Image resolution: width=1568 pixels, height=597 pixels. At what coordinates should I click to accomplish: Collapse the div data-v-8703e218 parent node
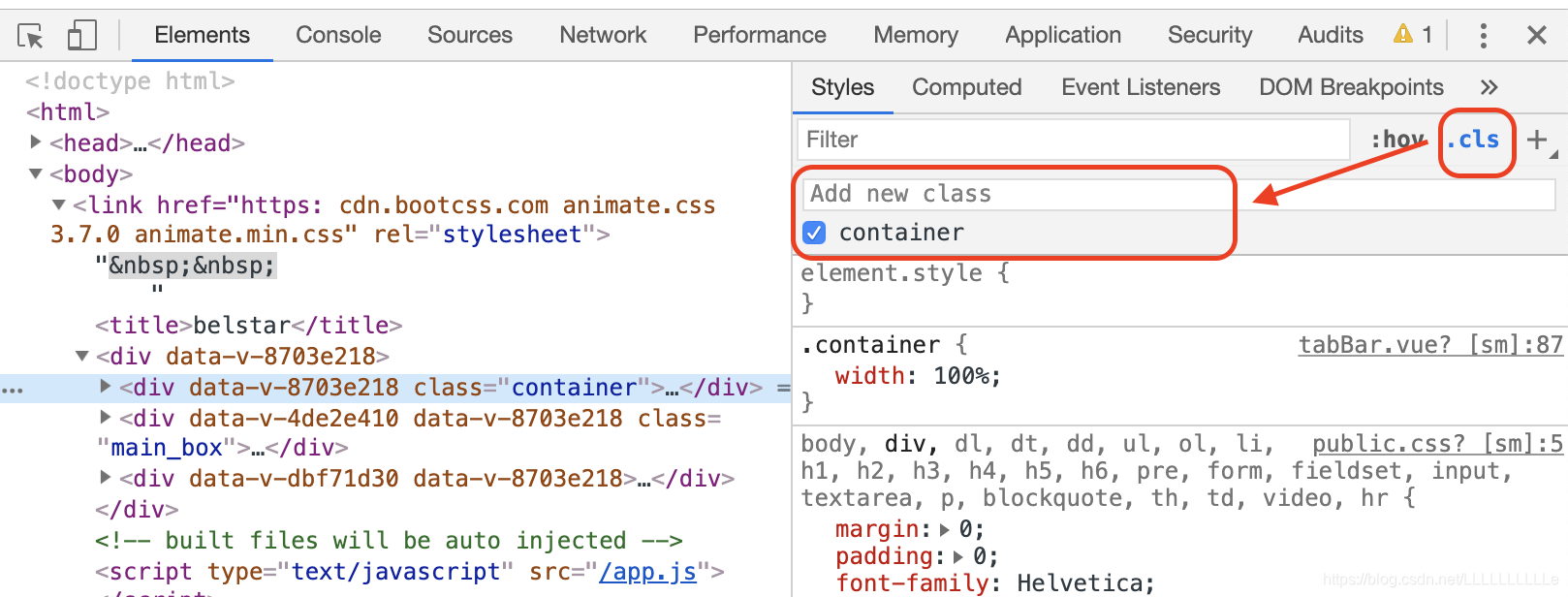[82, 356]
